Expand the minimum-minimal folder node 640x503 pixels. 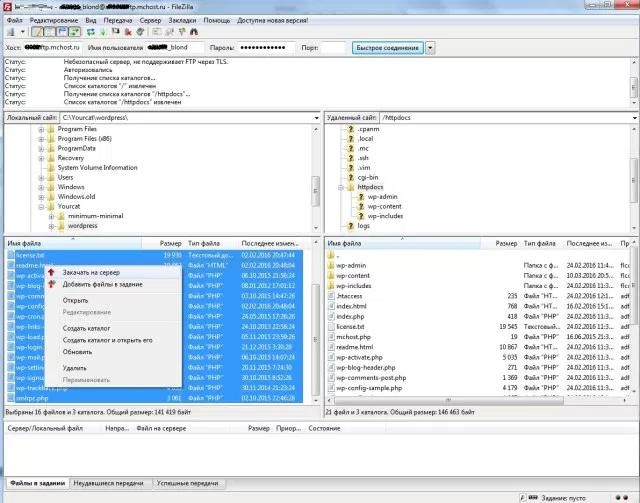(51, 216)
